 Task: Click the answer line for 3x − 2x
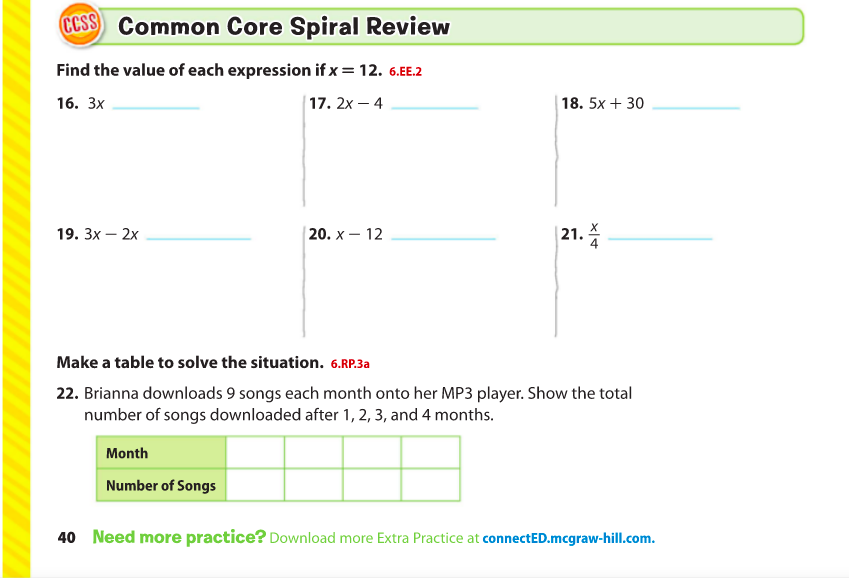coord(198,237)
